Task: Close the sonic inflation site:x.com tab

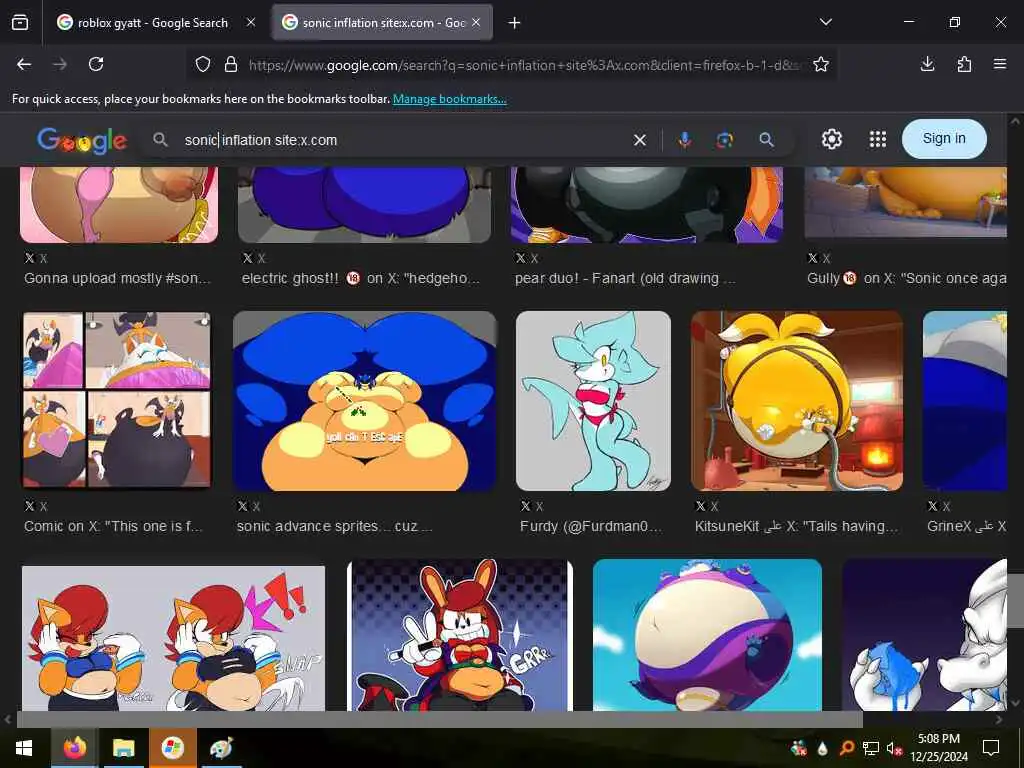Action: 476,23
